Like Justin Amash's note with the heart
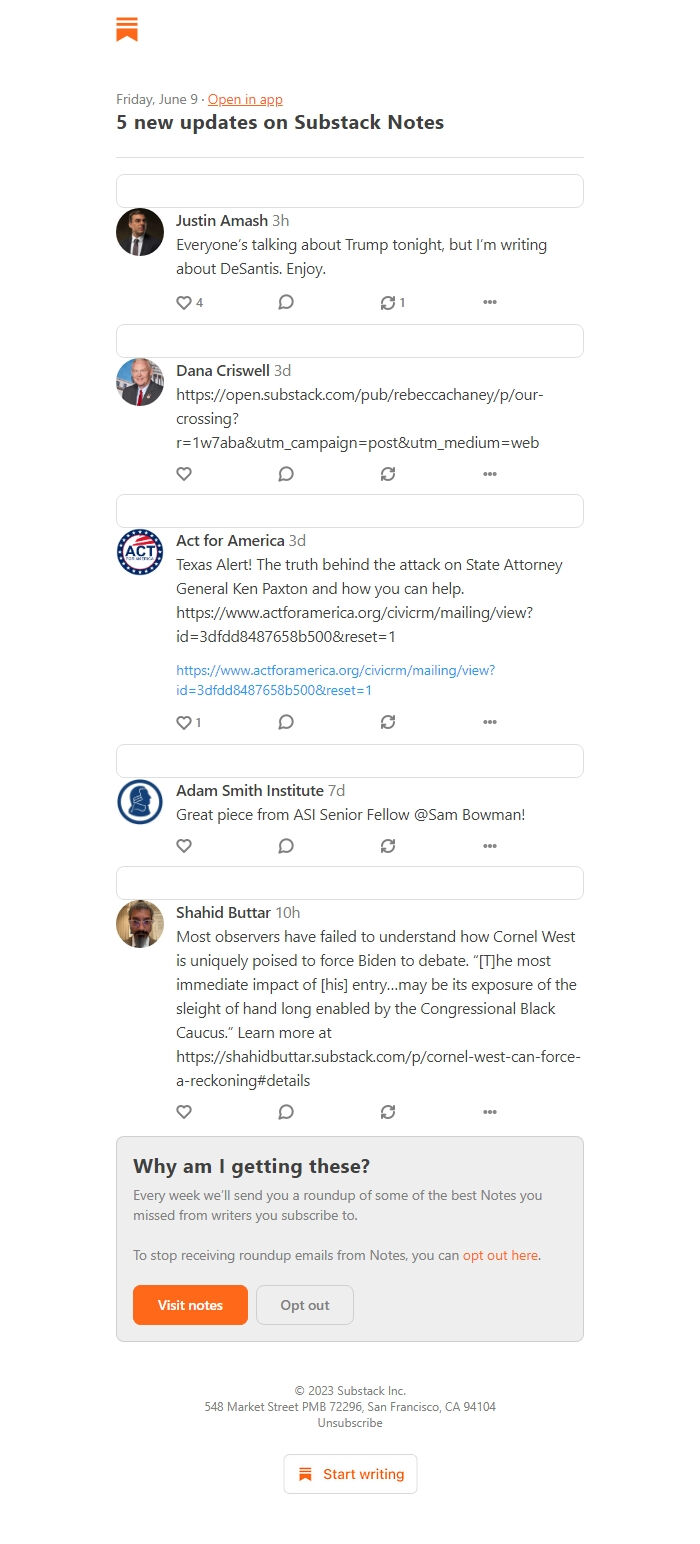 point(185,302)
